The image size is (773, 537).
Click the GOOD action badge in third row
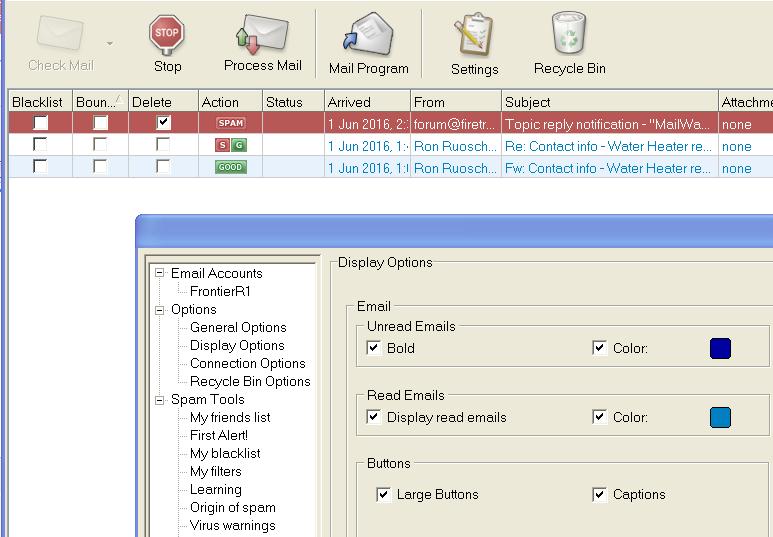click(x=231, y=167)
